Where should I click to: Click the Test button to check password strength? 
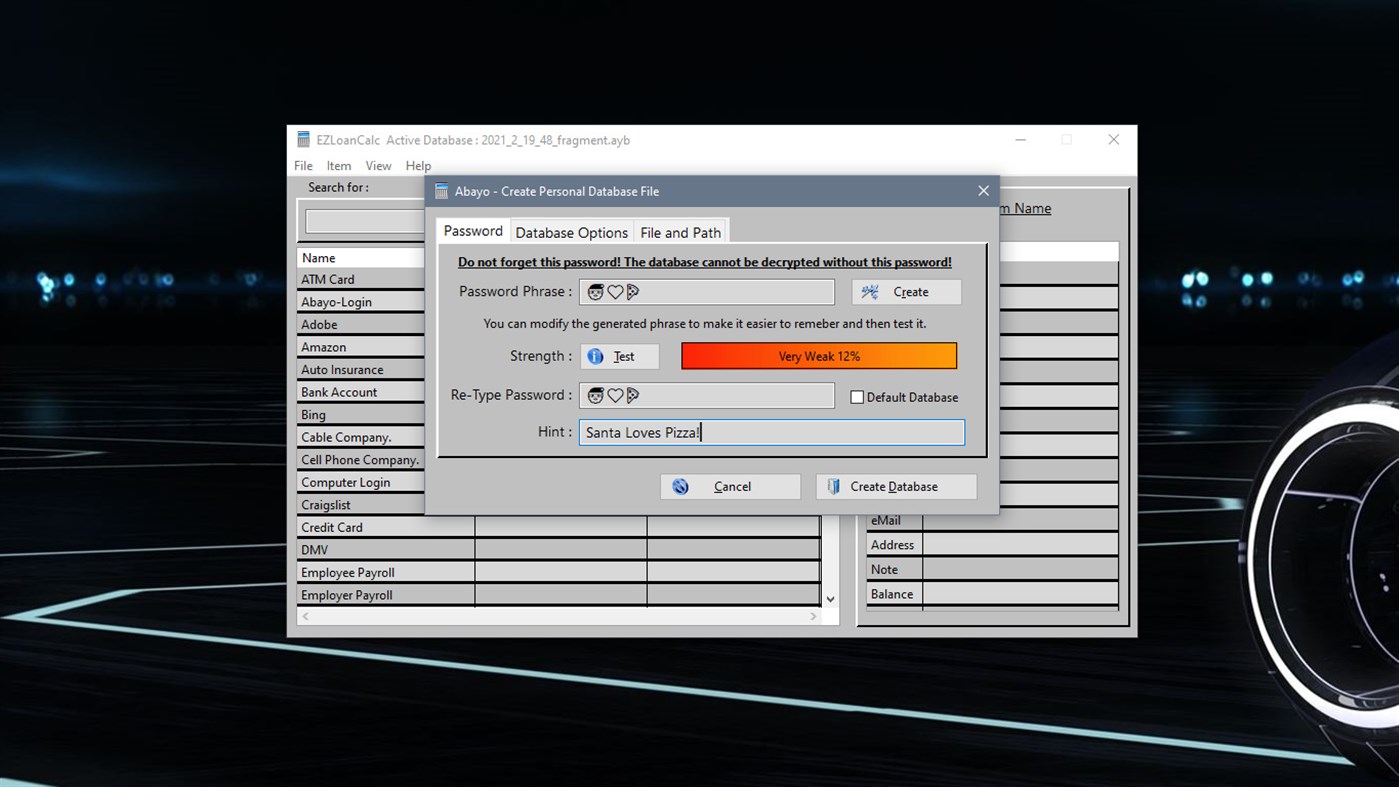[619, 356]
